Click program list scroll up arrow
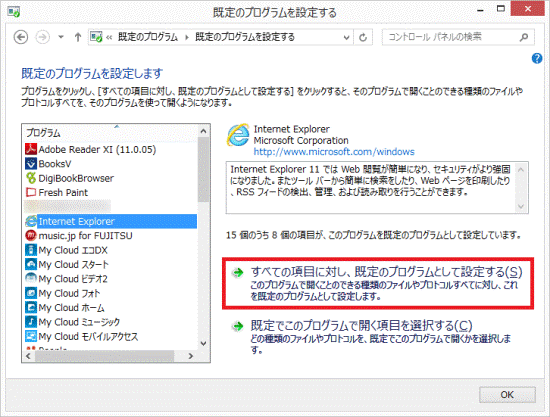Screen dimensions: 550x417 (x=203, y=131)
